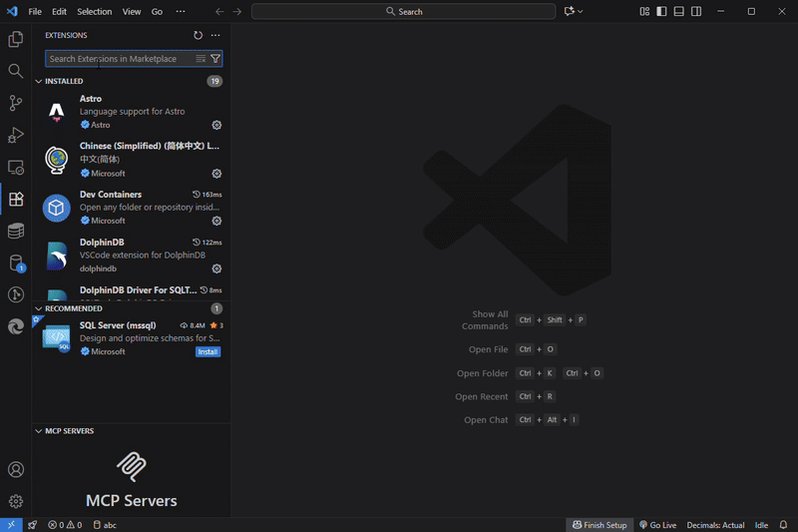
Task: Select the Astro extension entry
Action: pos(131,111)
